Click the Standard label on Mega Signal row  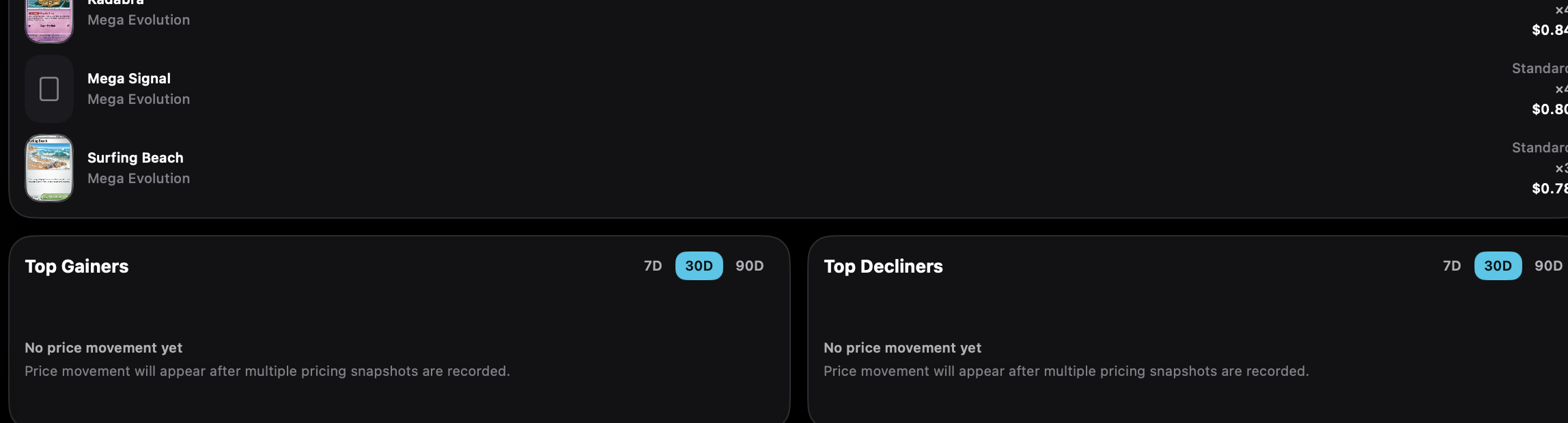(x=1540, y=68)
